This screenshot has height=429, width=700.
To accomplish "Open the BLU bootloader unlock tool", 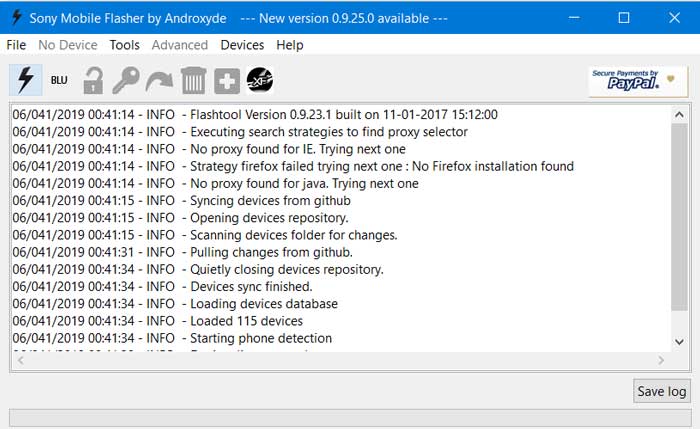I will coord(59,80).
